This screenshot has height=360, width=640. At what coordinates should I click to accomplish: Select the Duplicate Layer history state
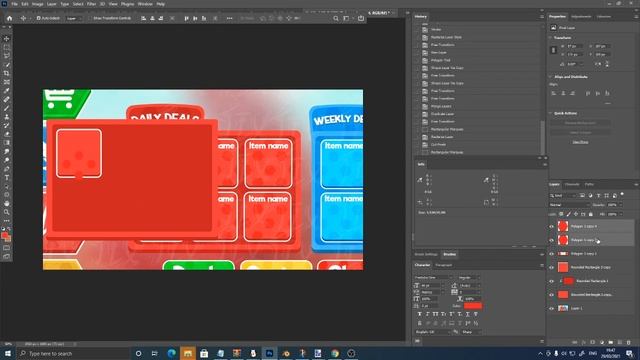tap(442, 114)
